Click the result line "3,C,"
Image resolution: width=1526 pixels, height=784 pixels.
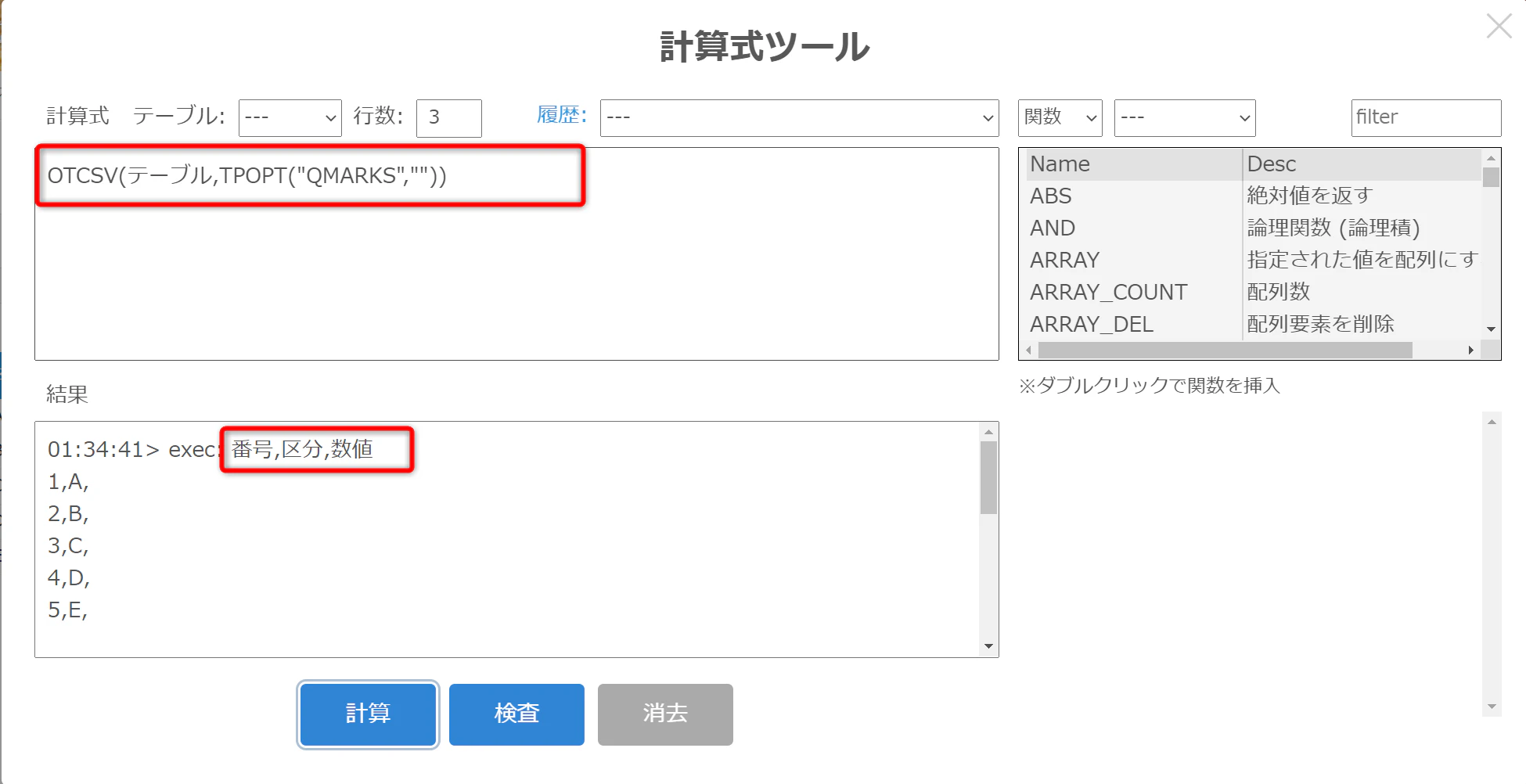[68, 546]
